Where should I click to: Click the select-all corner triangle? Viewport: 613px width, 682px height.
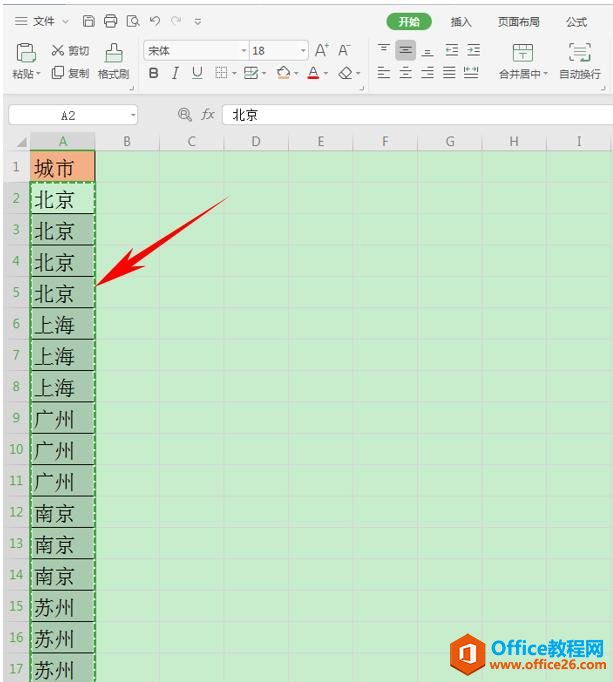pos(20,142)
